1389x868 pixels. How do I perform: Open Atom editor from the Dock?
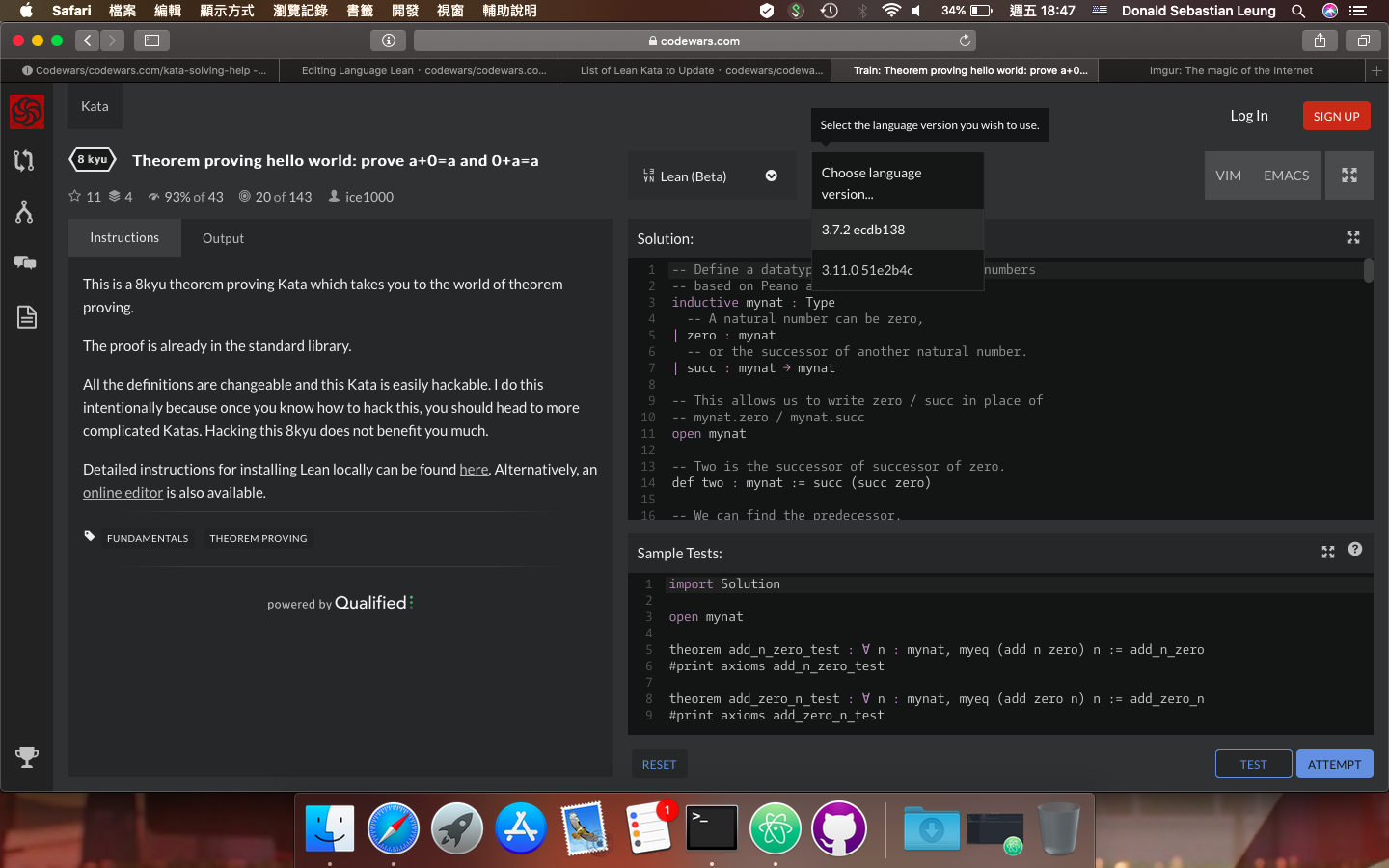pos(776,828)
